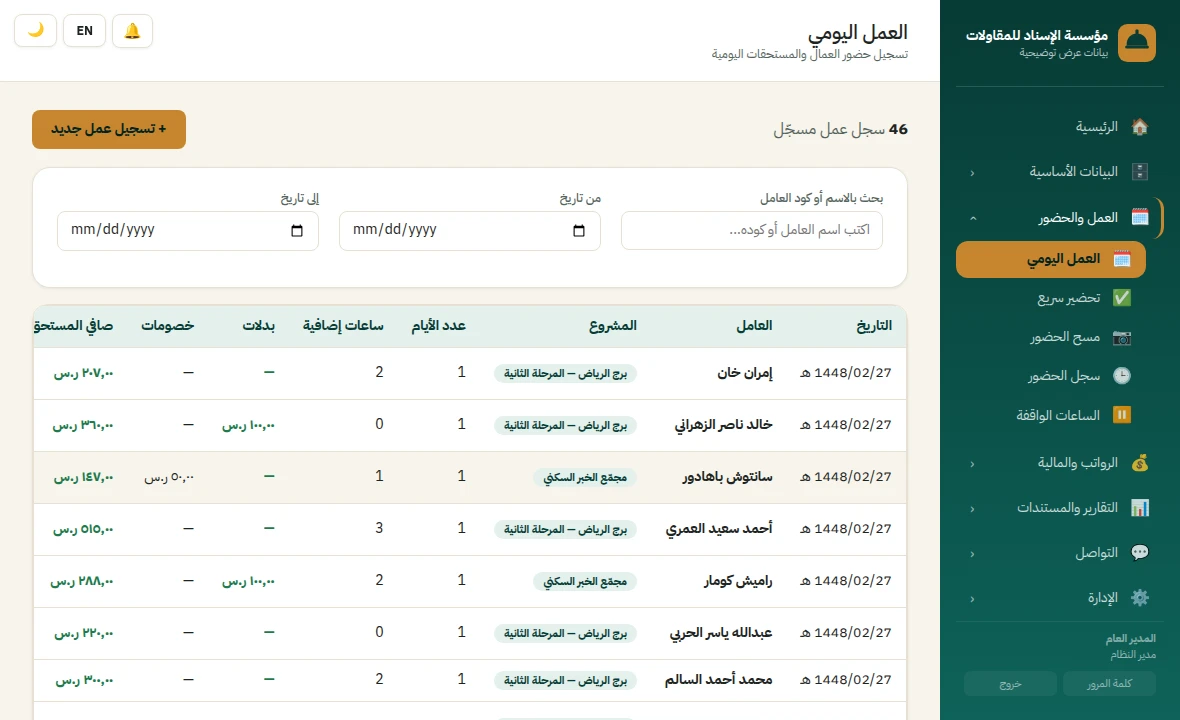Click worker name محمد أحمد السالم
The width and height of the screenshot is (1180, 720).
(x=719, y=680)
